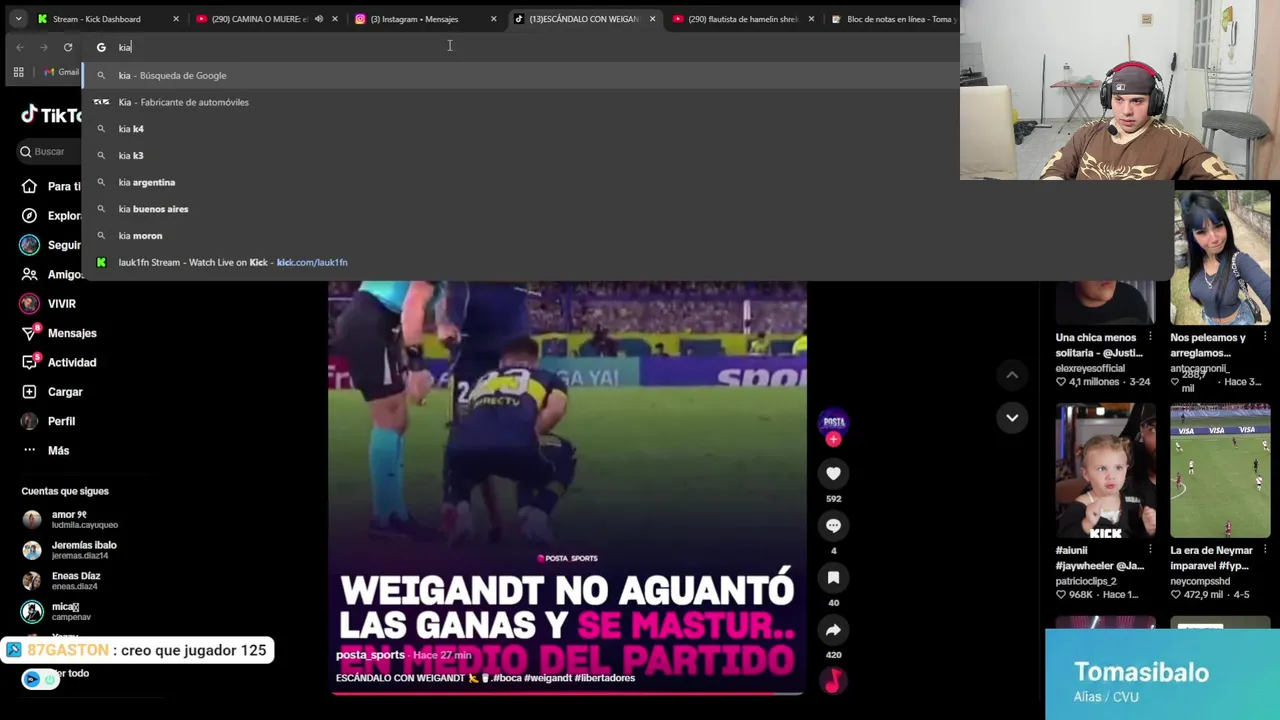The image size is (1280, 720).
Task: Close the Stream - Kick Dashboard tab
Action: 176,18
